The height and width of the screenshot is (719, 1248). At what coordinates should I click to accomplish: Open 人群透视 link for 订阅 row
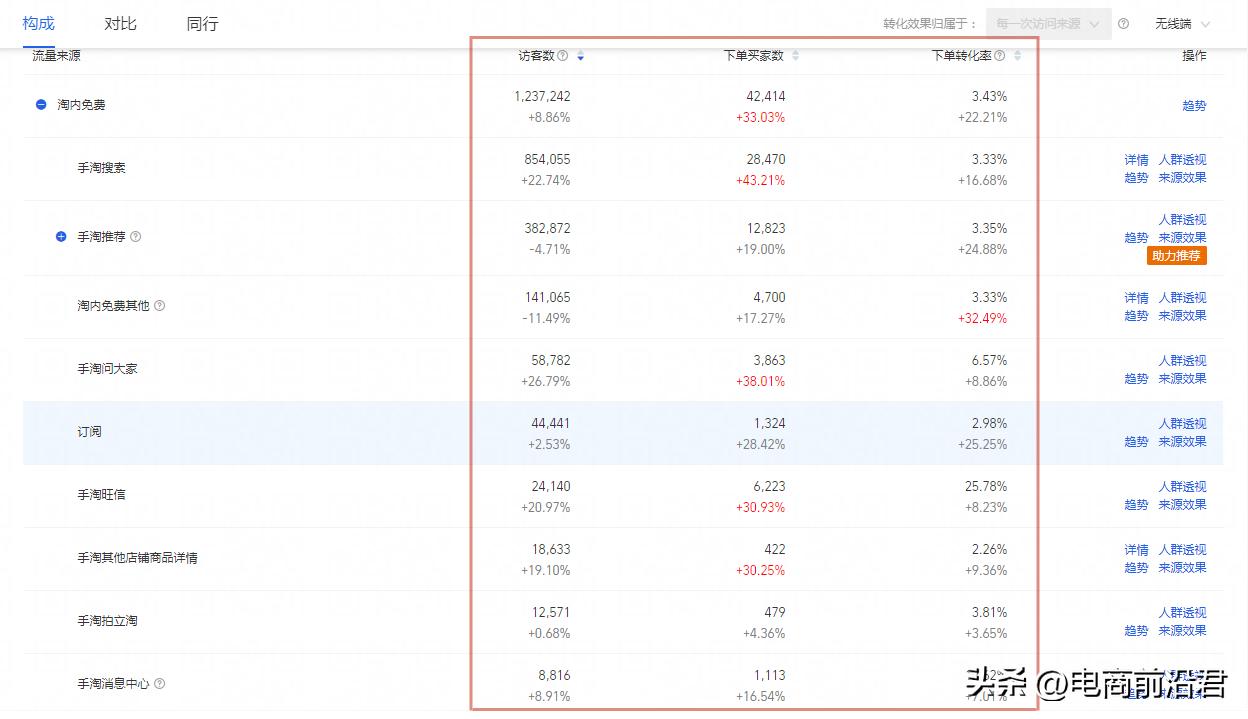(x=1182, y=424)
